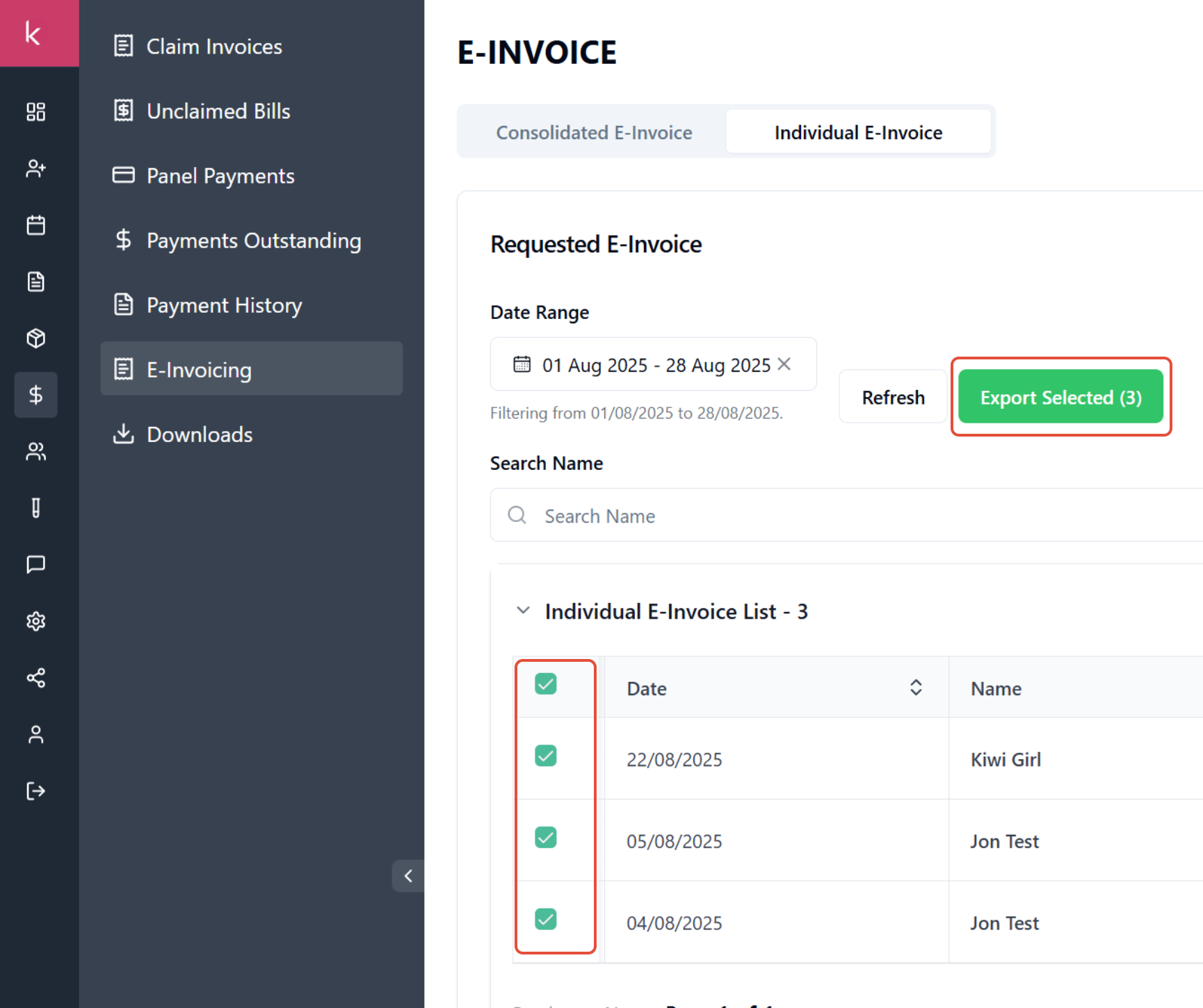Uncheck the Jon Test 05/08/2025 row checkbox
This screenshot has height=1008, width=1203.
tap(546, 838)
